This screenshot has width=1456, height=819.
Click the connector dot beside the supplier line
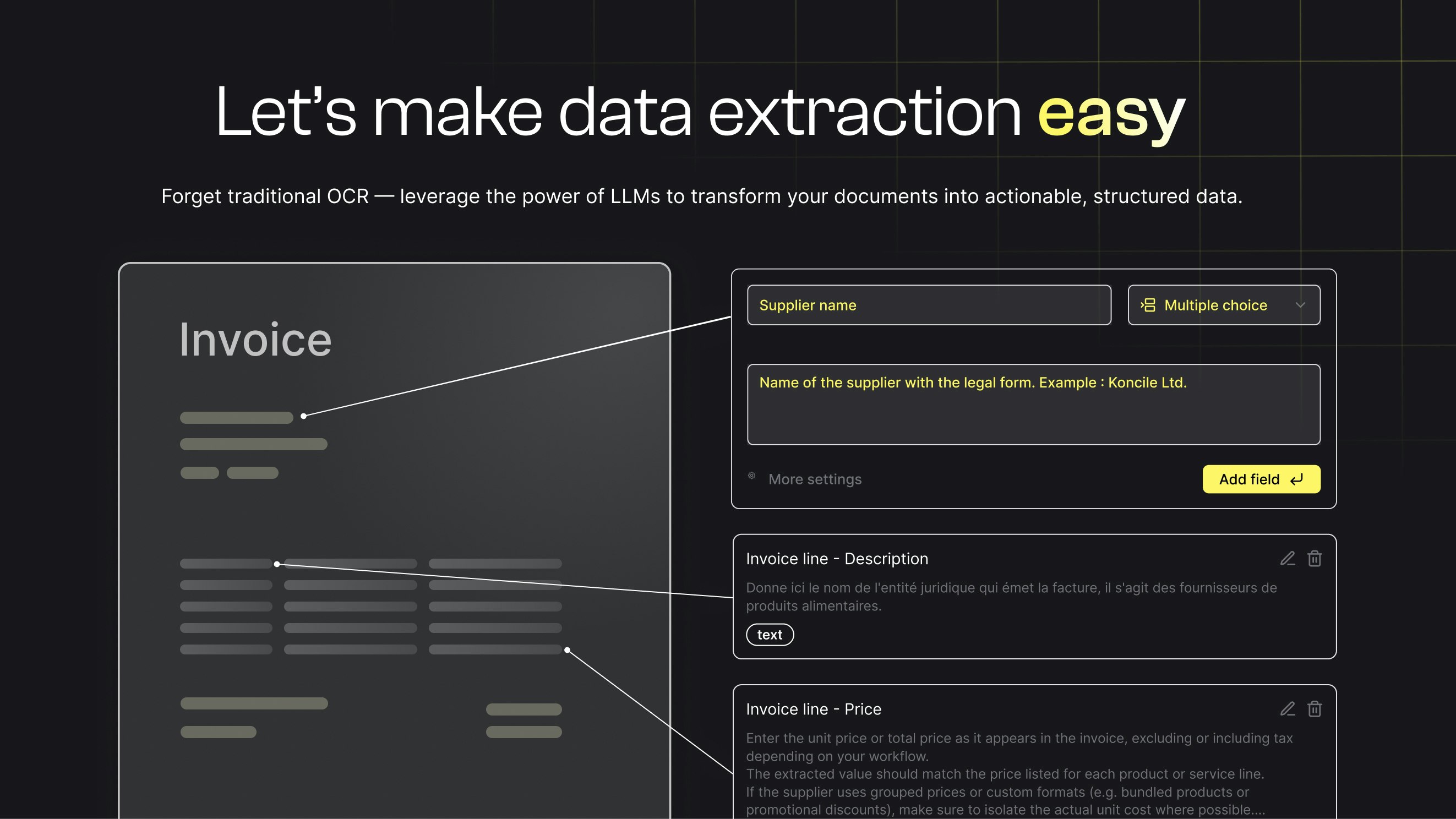303,416
